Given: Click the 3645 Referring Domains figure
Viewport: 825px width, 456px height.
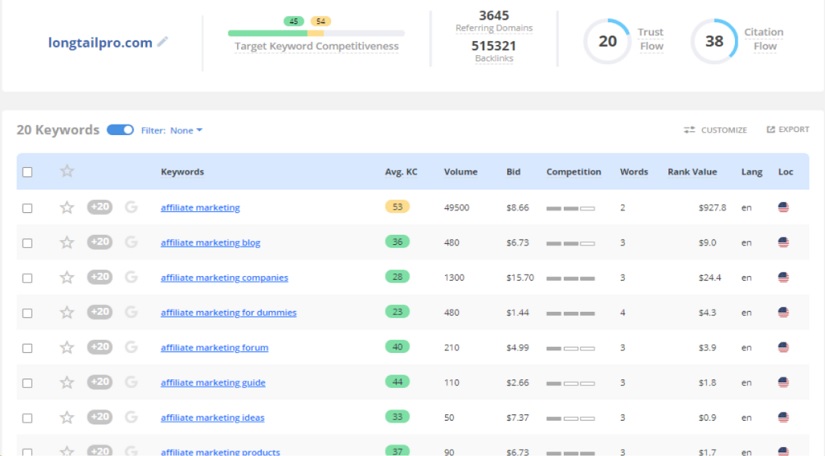Looking at the screenshot, I should pos(494,16).
